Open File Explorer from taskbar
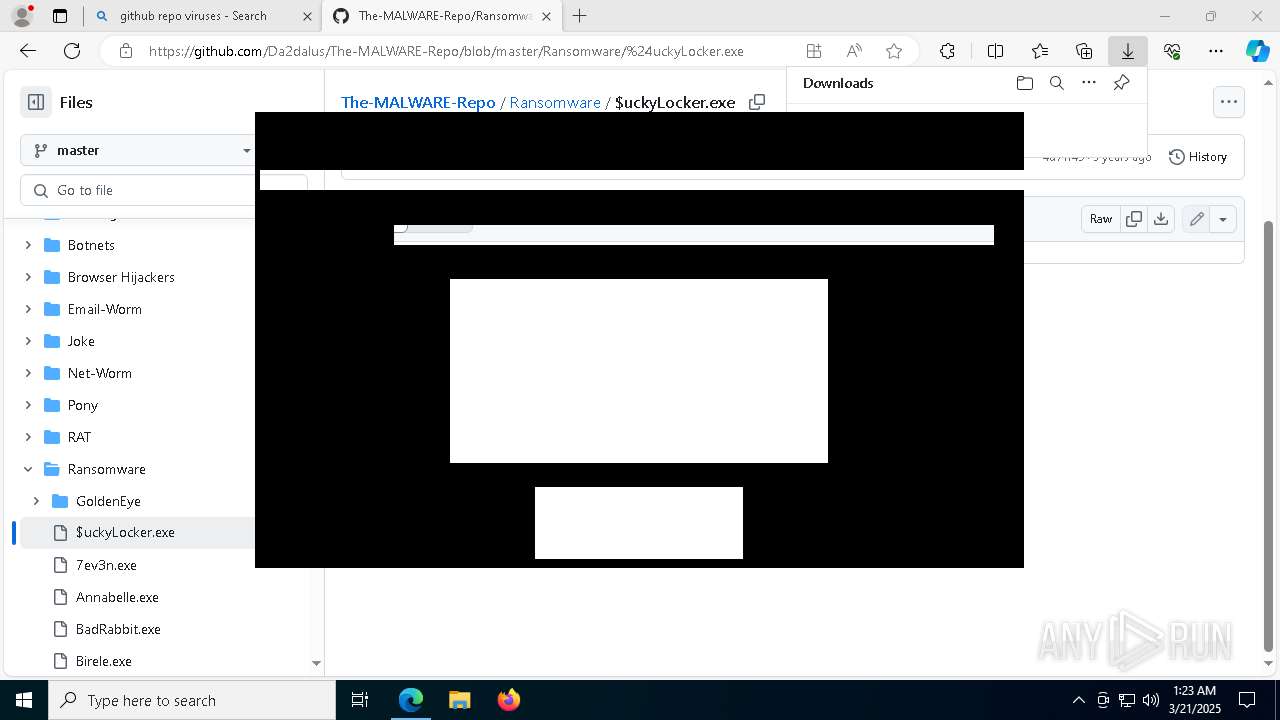Viewport: 1280px width, 720px height. tap(459, 700)
